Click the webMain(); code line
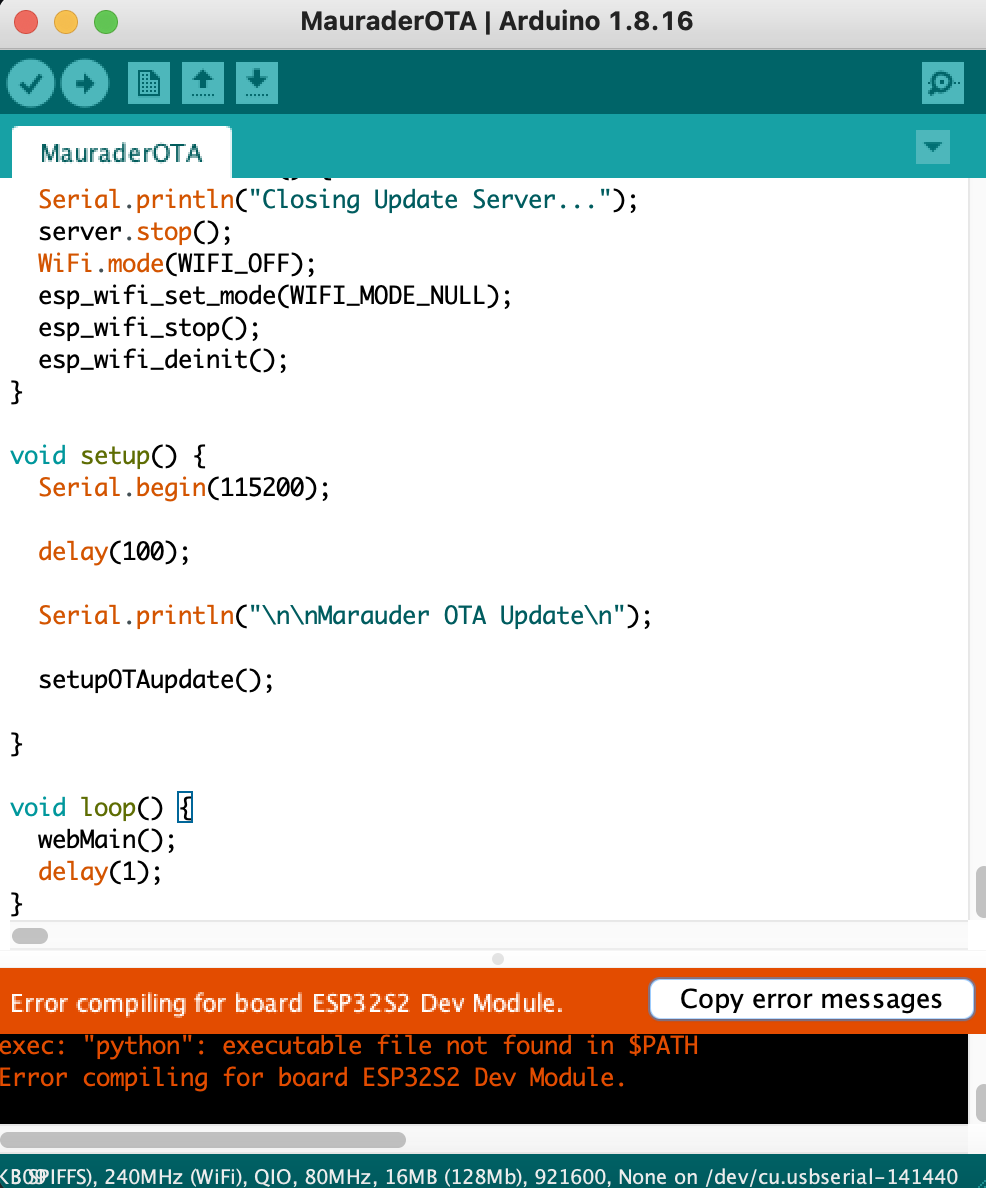986x1188 pixels. [107, 839]
